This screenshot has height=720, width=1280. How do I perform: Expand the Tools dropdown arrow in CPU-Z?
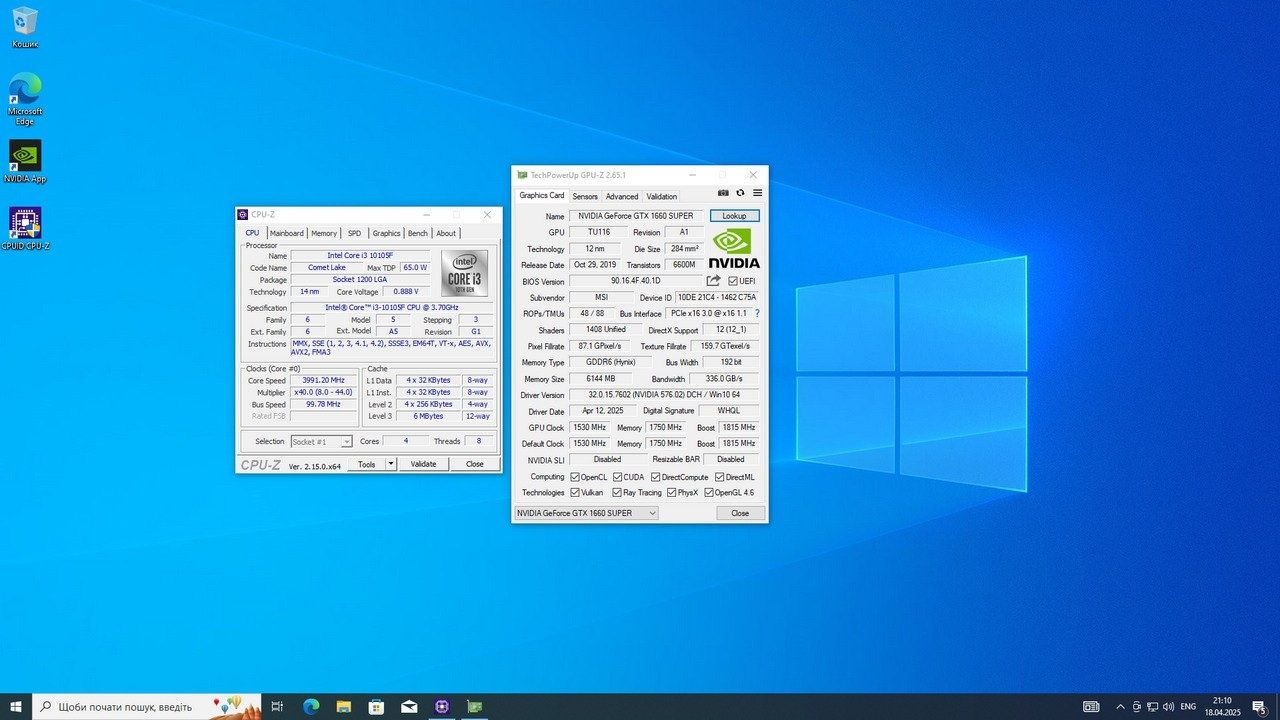click(391, 464)
